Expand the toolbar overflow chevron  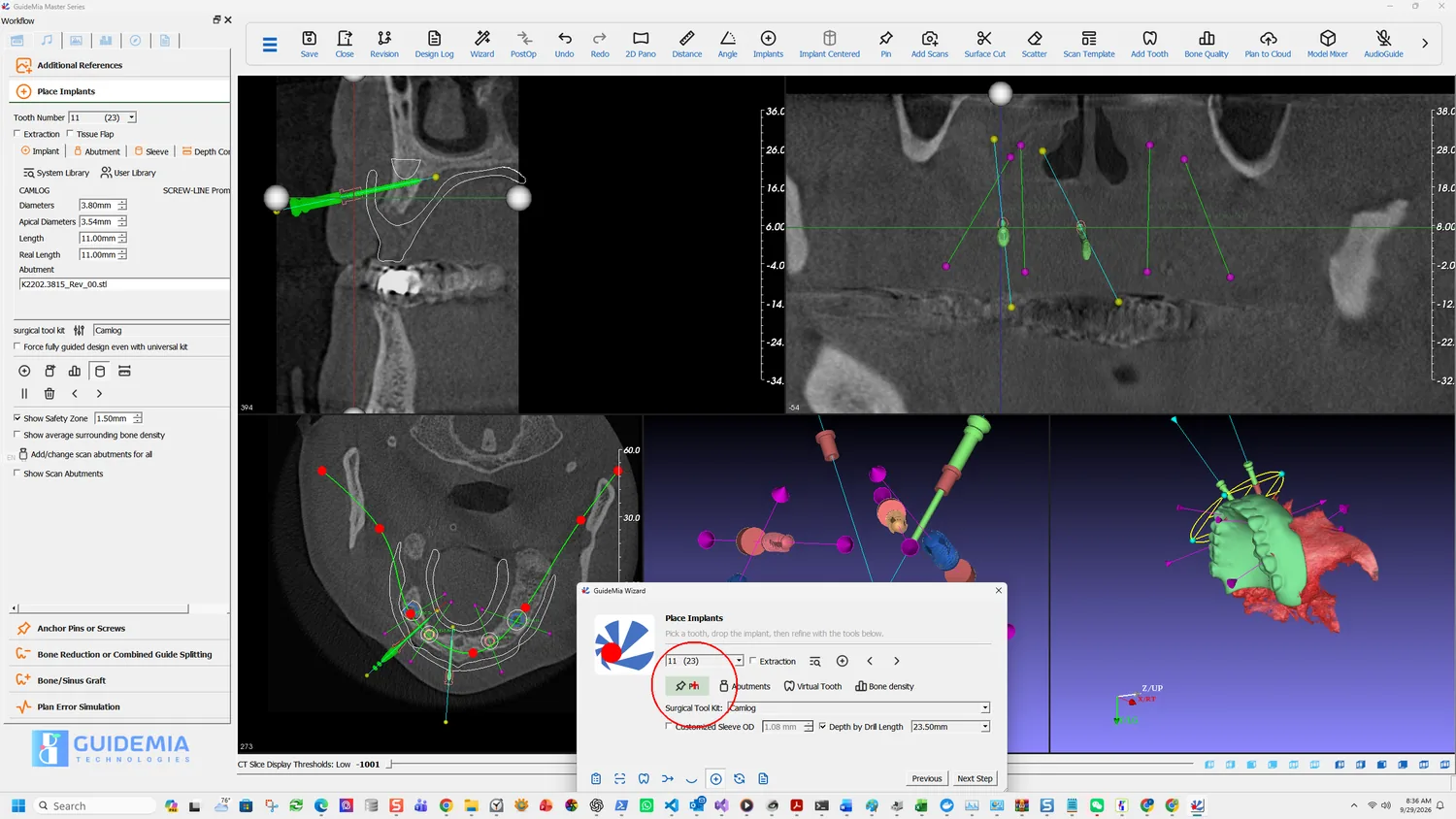click(x=1425, y=44)
